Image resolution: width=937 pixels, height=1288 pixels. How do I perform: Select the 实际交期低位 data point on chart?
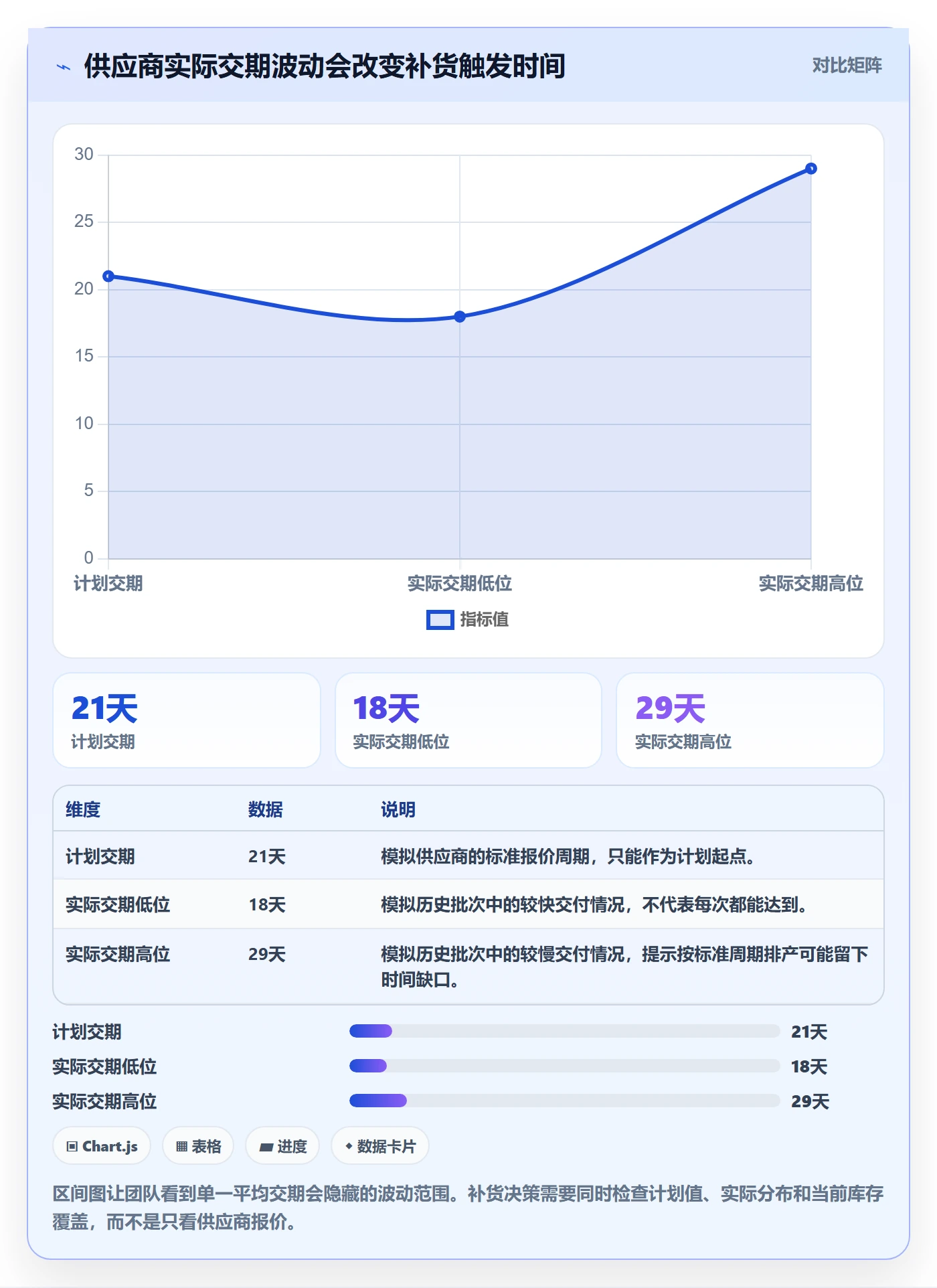pyautogui.click(x=460, y=317)
